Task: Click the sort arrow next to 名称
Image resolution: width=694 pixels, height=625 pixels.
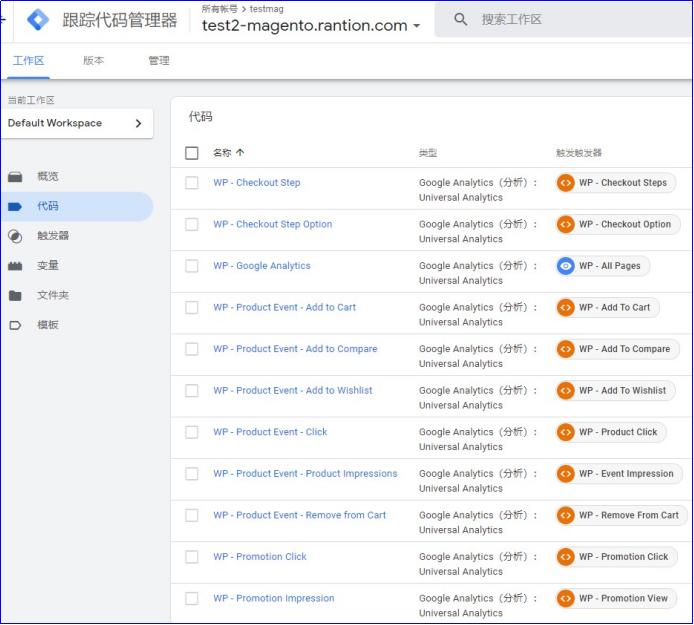Action: tap(240, 153)
